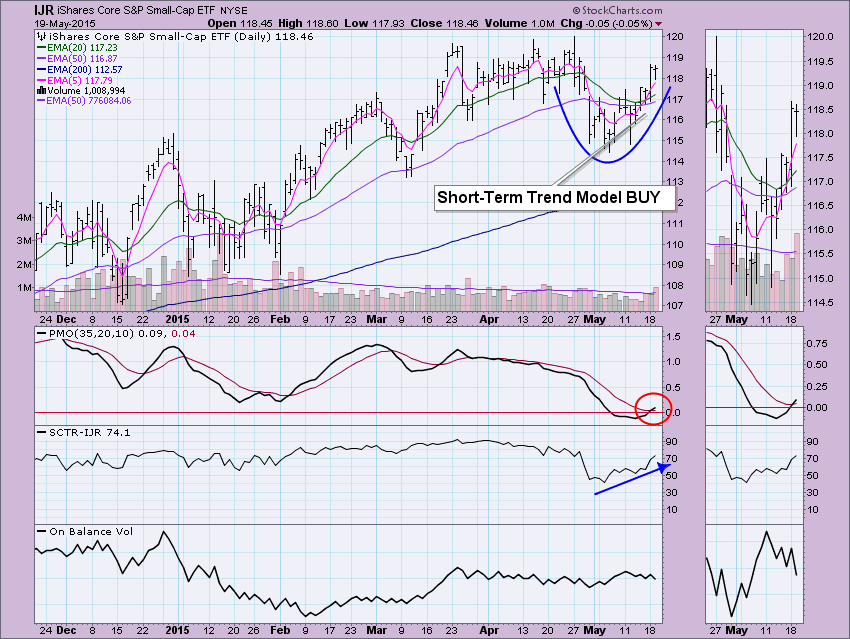Click the Apr label on the price time axis
The height and width of the screenshot is (639, 850).
(490, 319)
